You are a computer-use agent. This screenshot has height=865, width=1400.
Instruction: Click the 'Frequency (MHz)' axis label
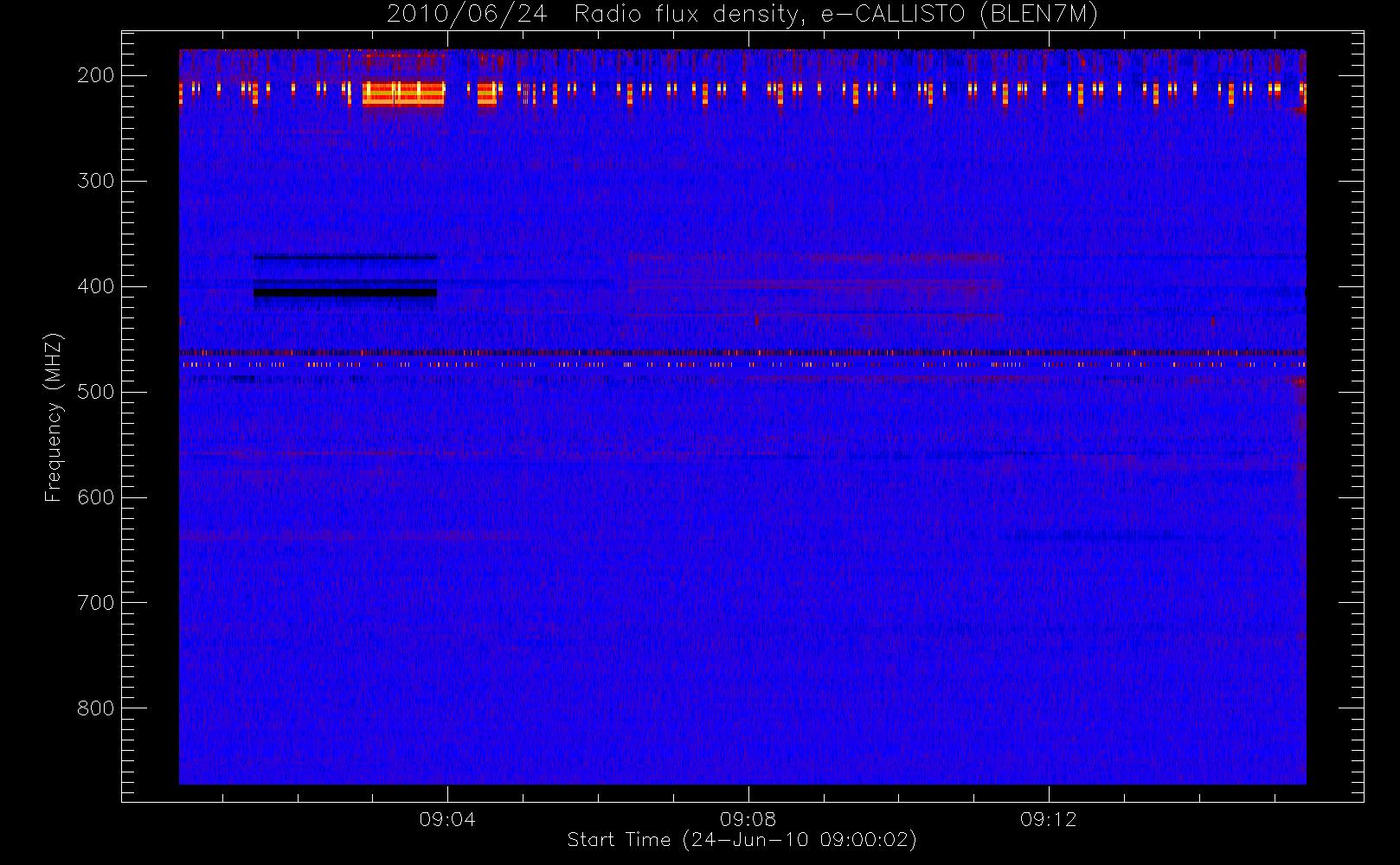(x=54, y=417)
